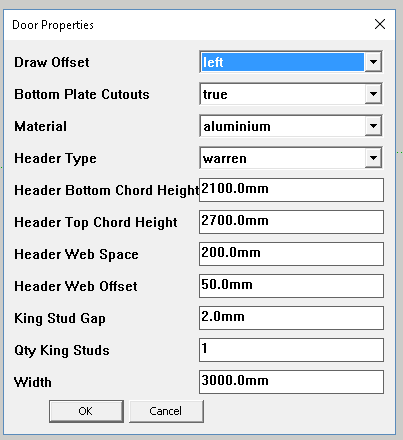The image size is (403, 440).
Task: Click the Material label text
Action: pos(40,126)
